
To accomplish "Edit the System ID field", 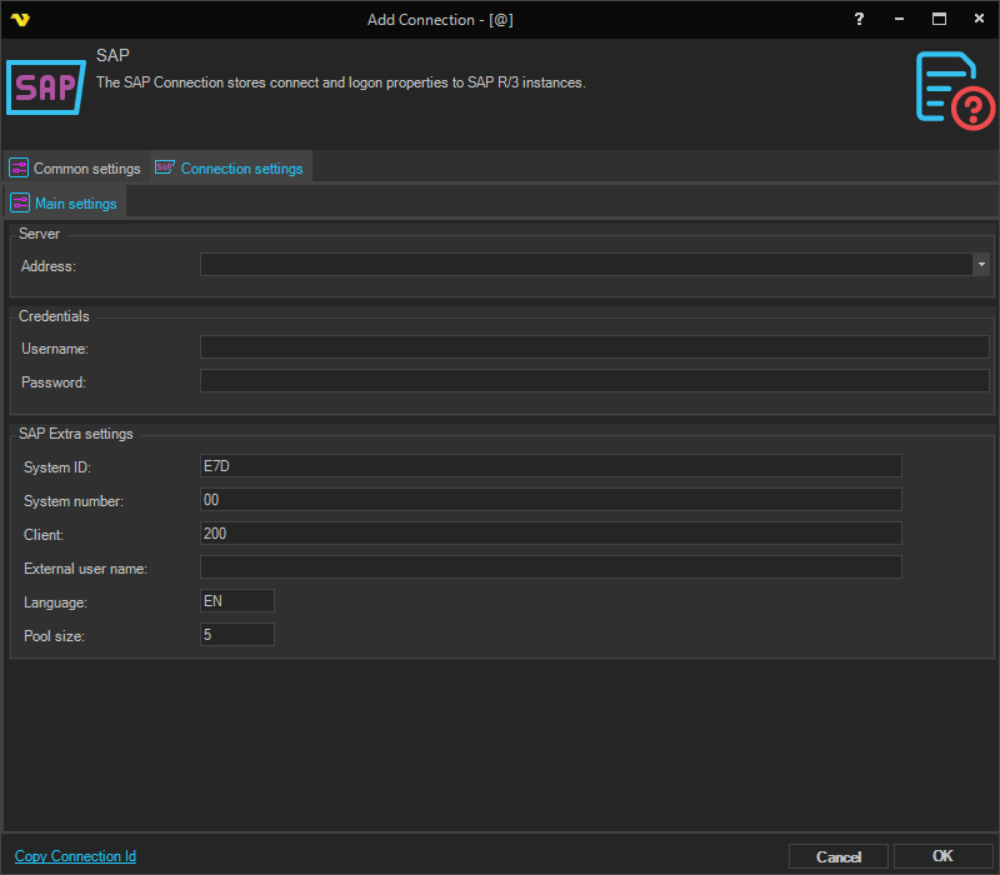I will pyautogui.click(x=550, y=466).
